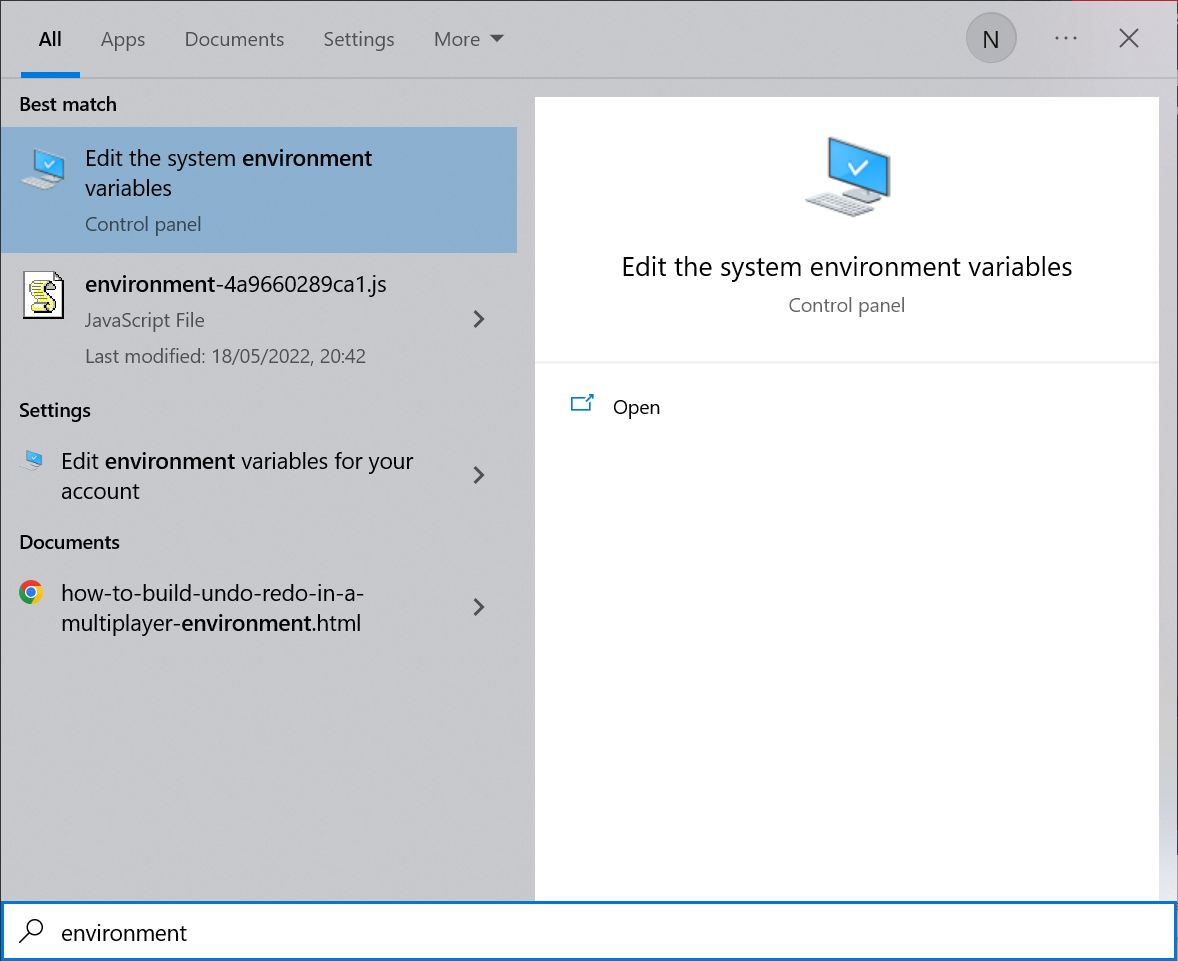This screenshot has width=1178, height=961.
Task: Click Open in the preview pane
Action: (636, 407)
